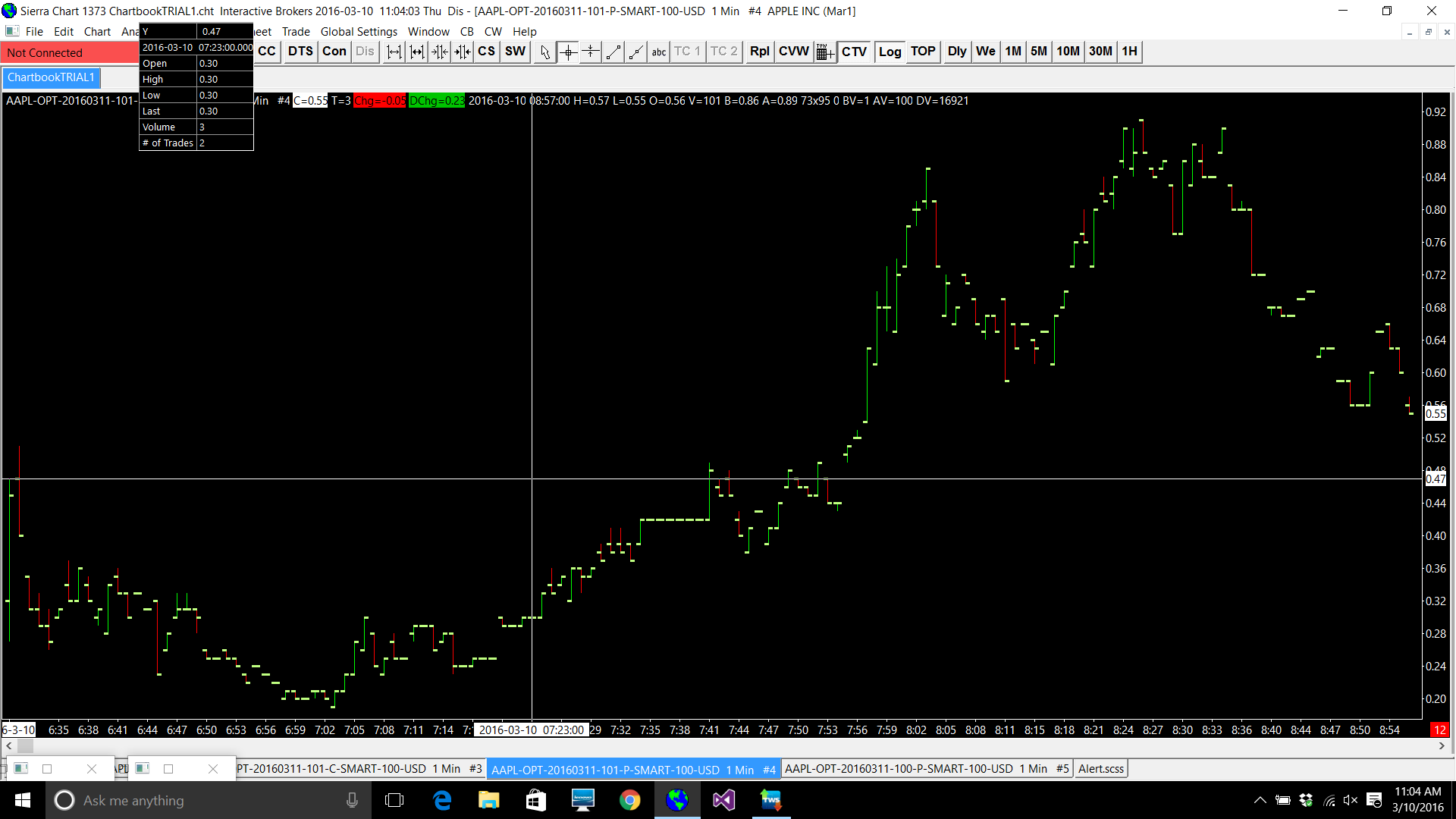1456x819 pixels.
Task: Click the Rpl replay button
Action: point(760,52)
